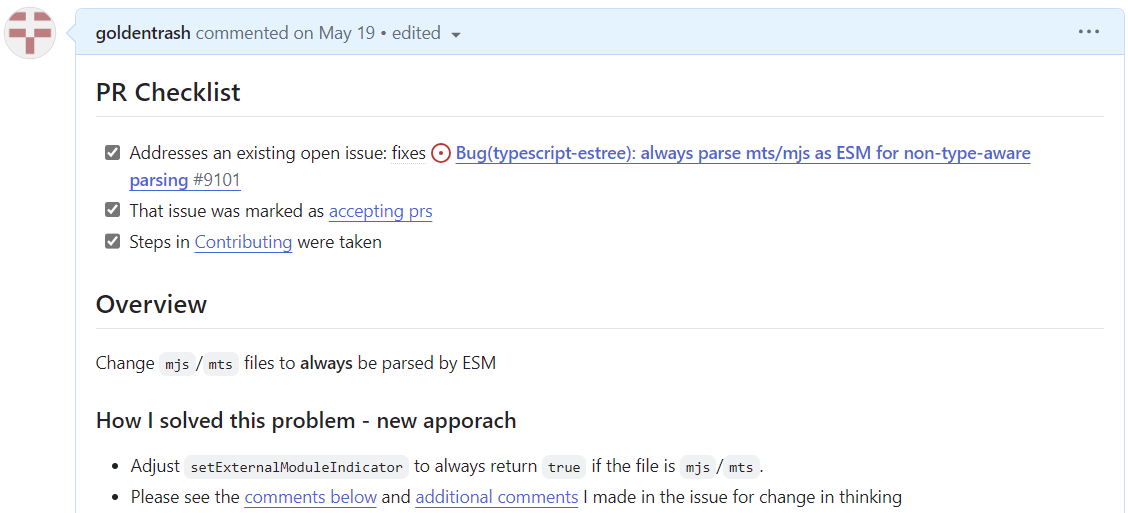
Task: Open the comment options ellipsis menu
Action: tap(1088, 32)
